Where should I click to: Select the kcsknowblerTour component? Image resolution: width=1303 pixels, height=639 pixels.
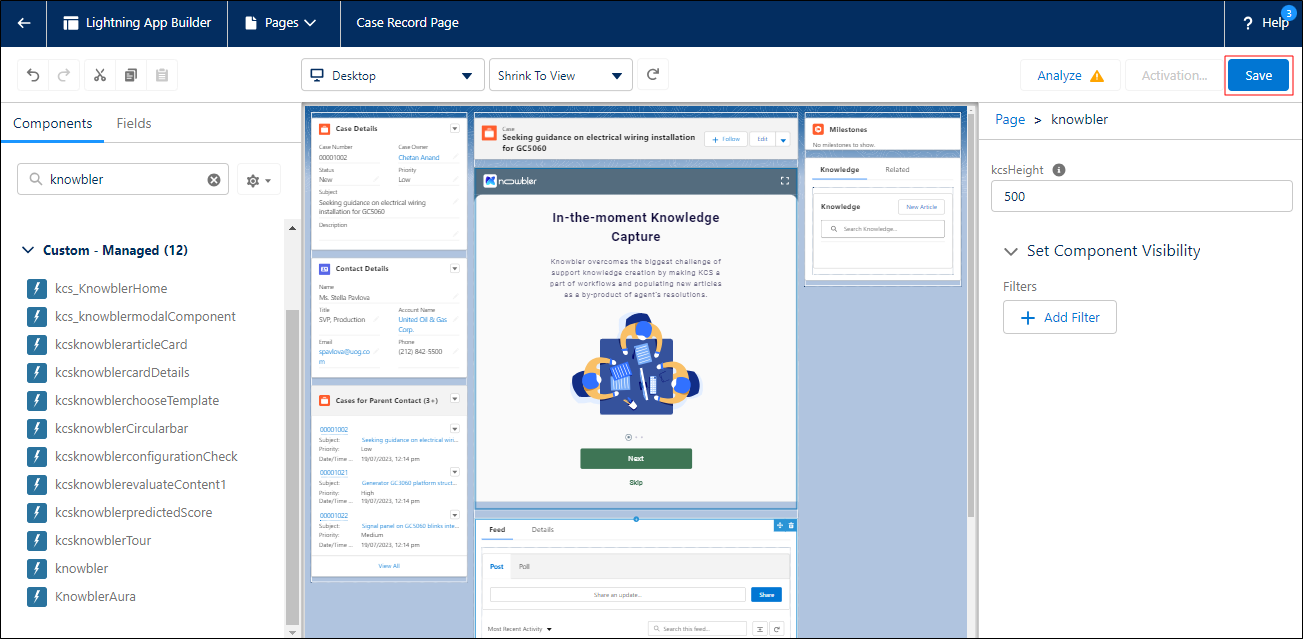(104, 541)
